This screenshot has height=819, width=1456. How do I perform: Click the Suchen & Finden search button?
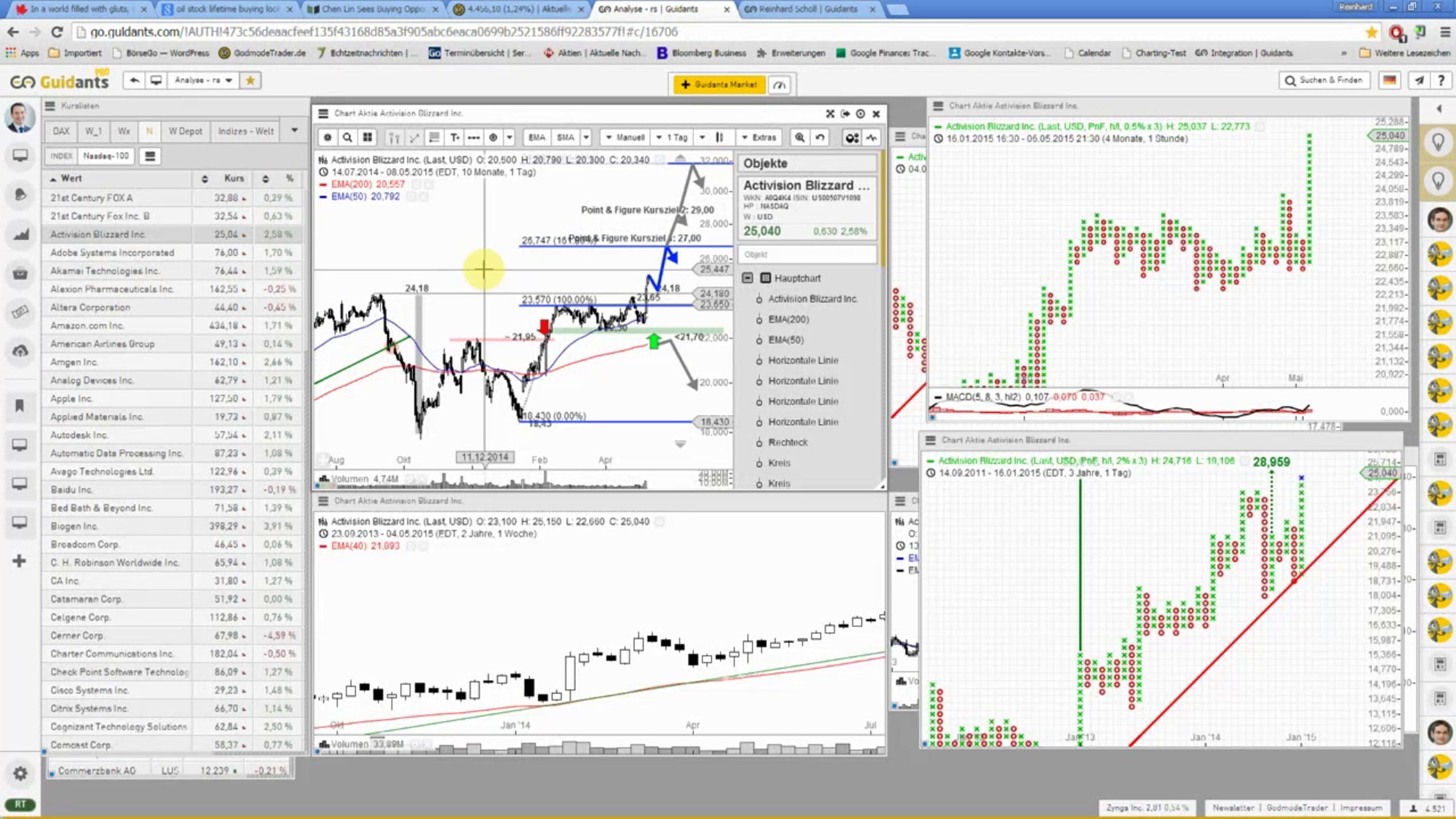pyautogui.click(x=1325, y=80)
